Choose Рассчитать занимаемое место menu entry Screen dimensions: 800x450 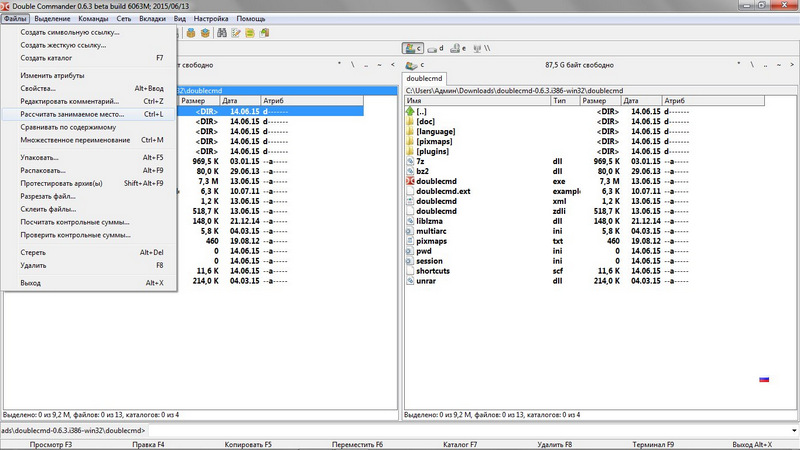pos(89,114)
